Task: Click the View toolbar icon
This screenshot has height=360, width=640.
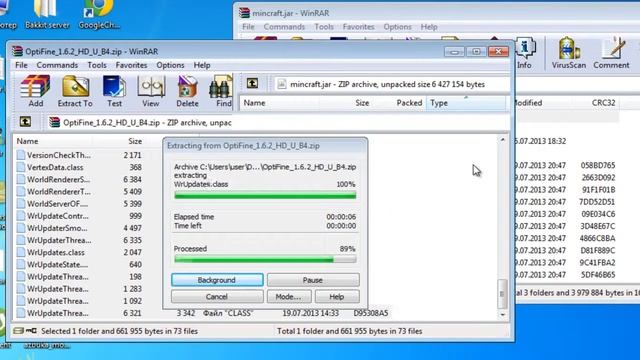Action: 151,91
